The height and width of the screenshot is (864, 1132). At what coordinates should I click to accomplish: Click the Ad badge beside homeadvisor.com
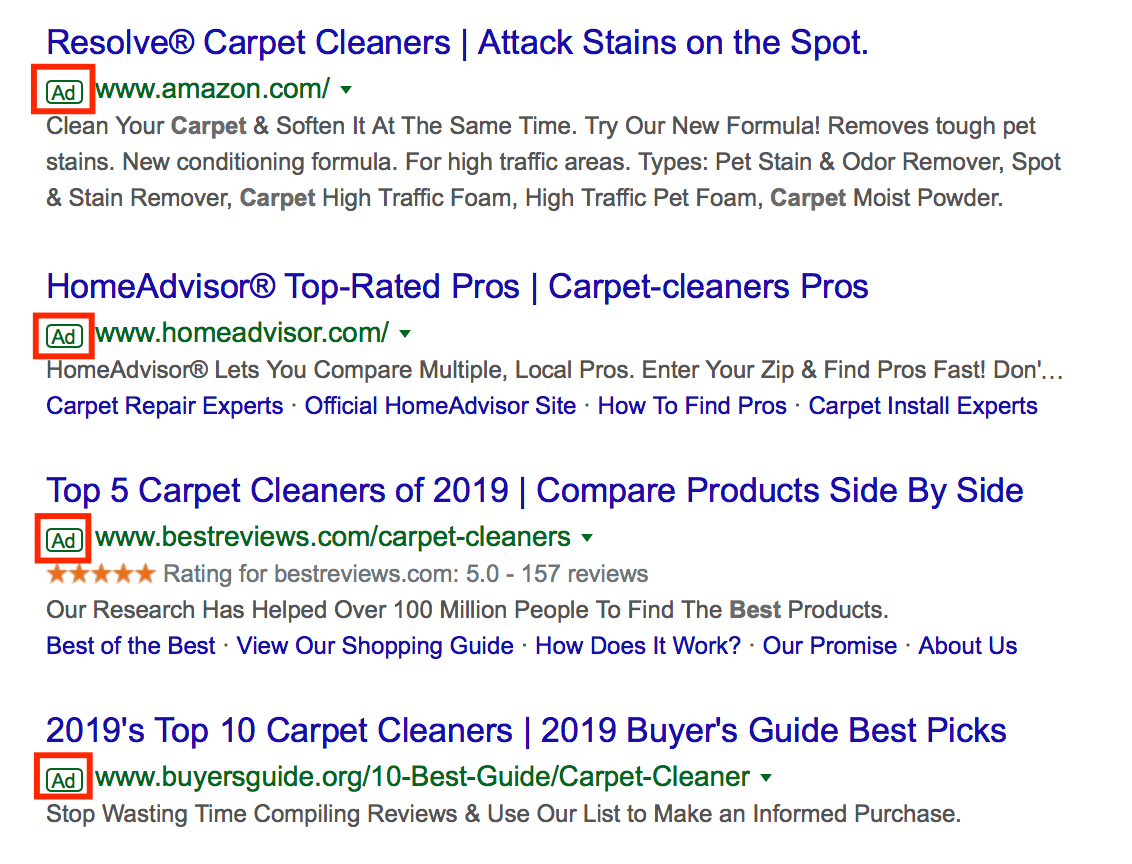[x=63, y=336]
